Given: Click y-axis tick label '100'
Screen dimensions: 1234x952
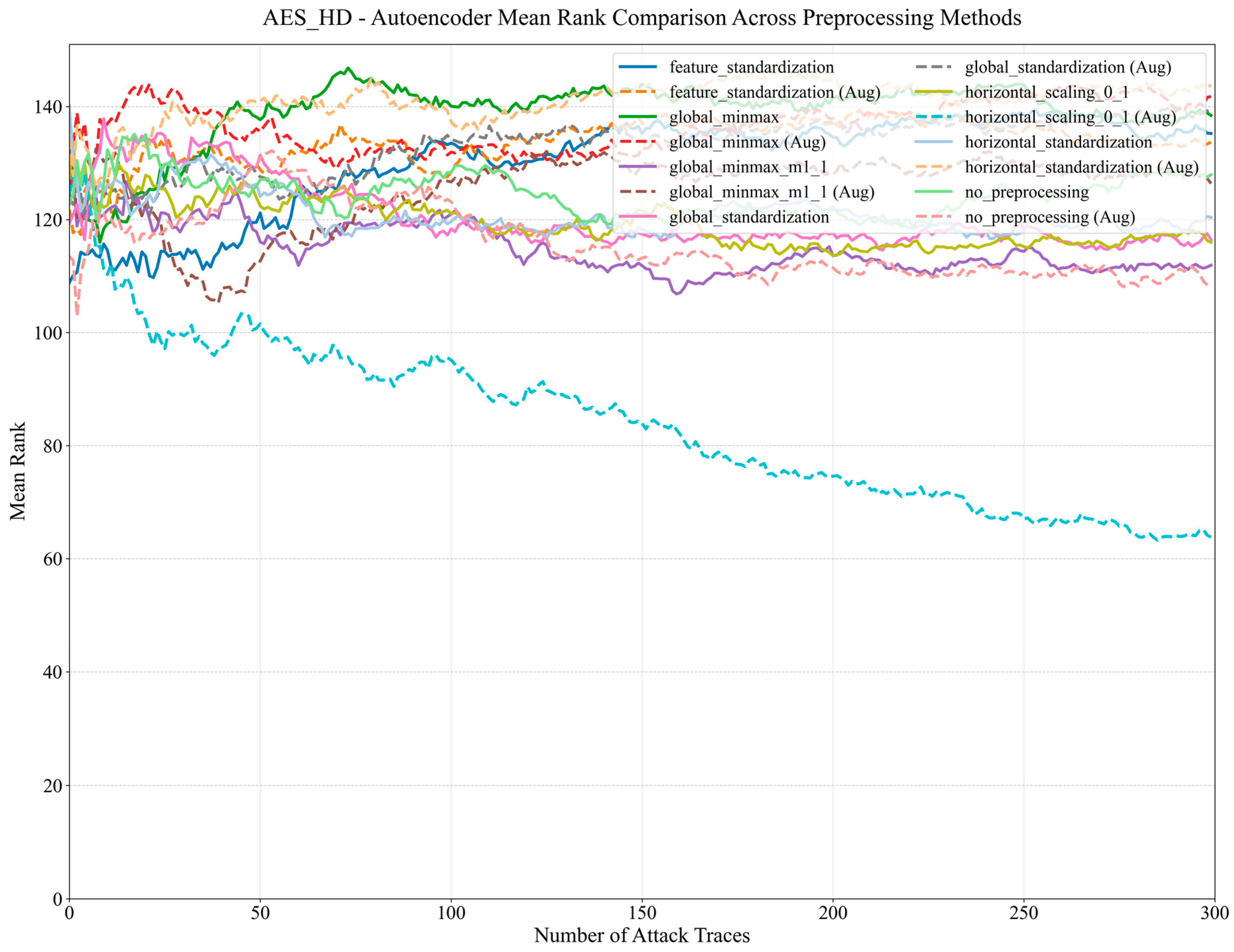Looking at the screenshot, I should coord(49,333).
